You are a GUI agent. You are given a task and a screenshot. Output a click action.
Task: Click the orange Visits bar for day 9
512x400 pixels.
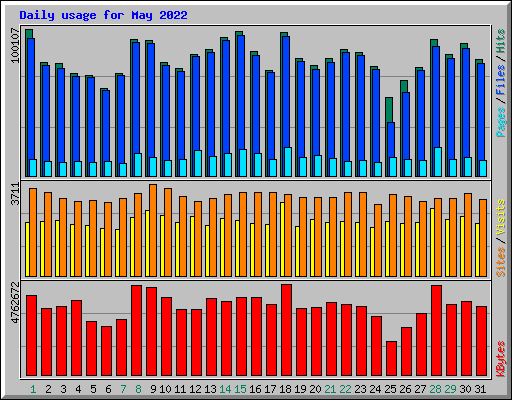click(153, 230)
